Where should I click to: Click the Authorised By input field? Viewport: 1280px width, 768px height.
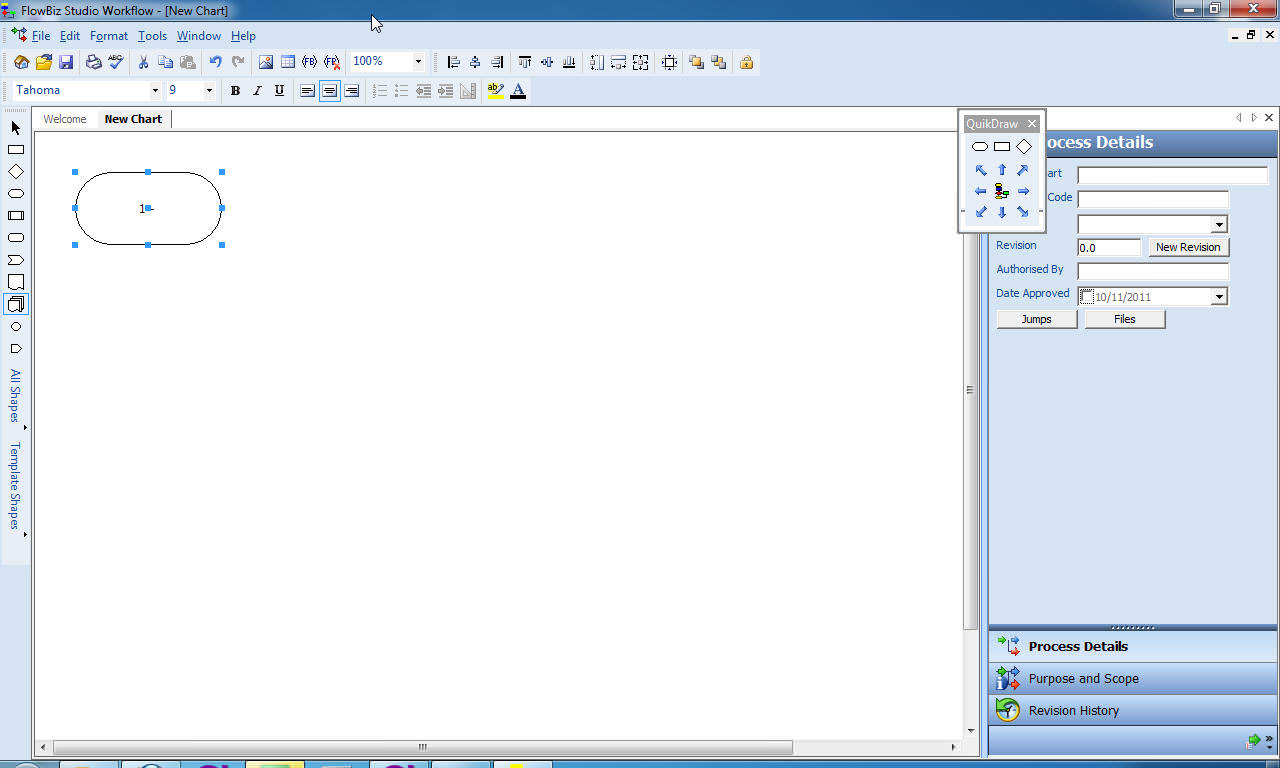pos(1153,271)
